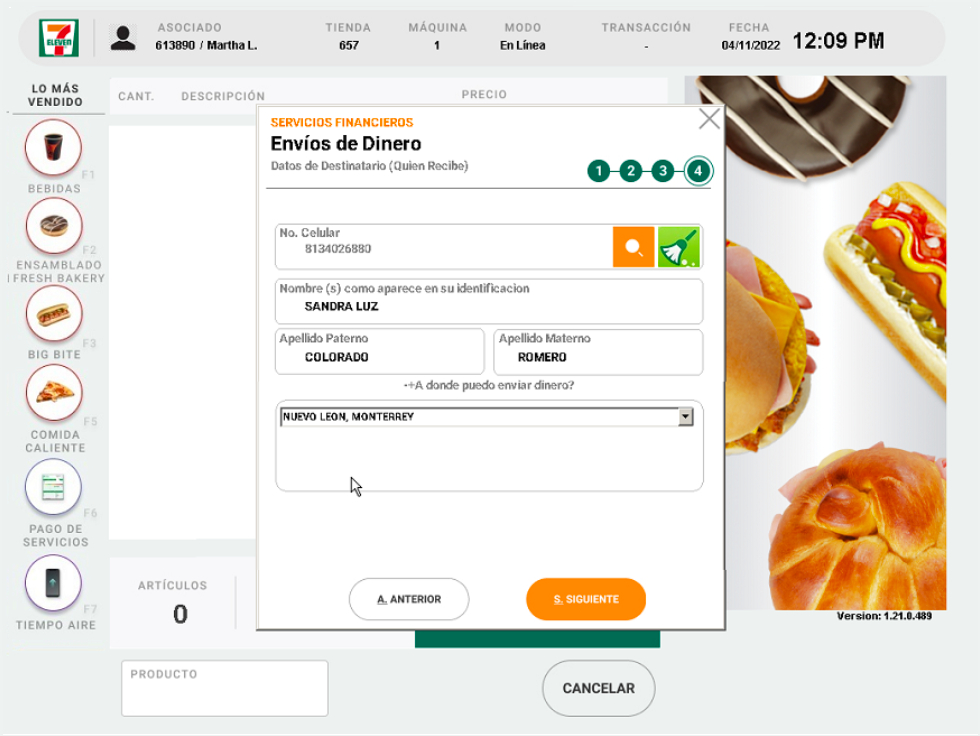
Task: Click the green broom clear icon
Action: [678, 247]
